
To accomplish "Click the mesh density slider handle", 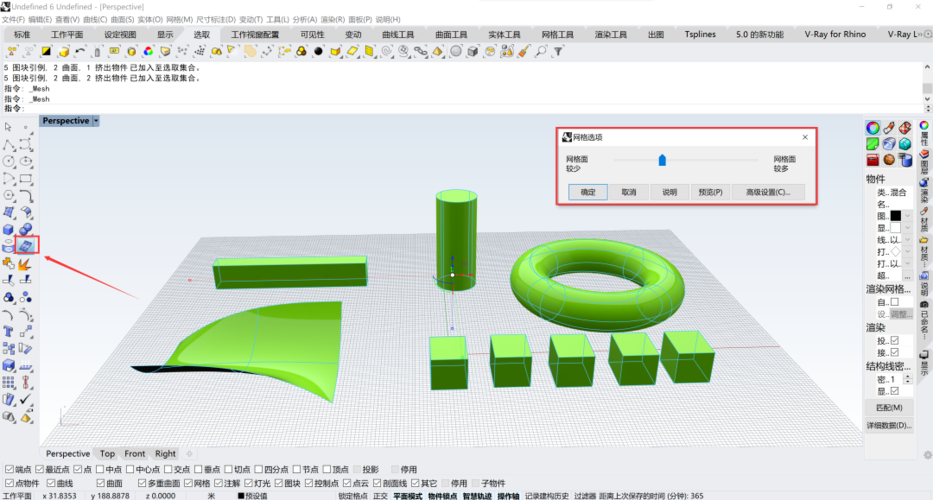I will tap(662, 159).
